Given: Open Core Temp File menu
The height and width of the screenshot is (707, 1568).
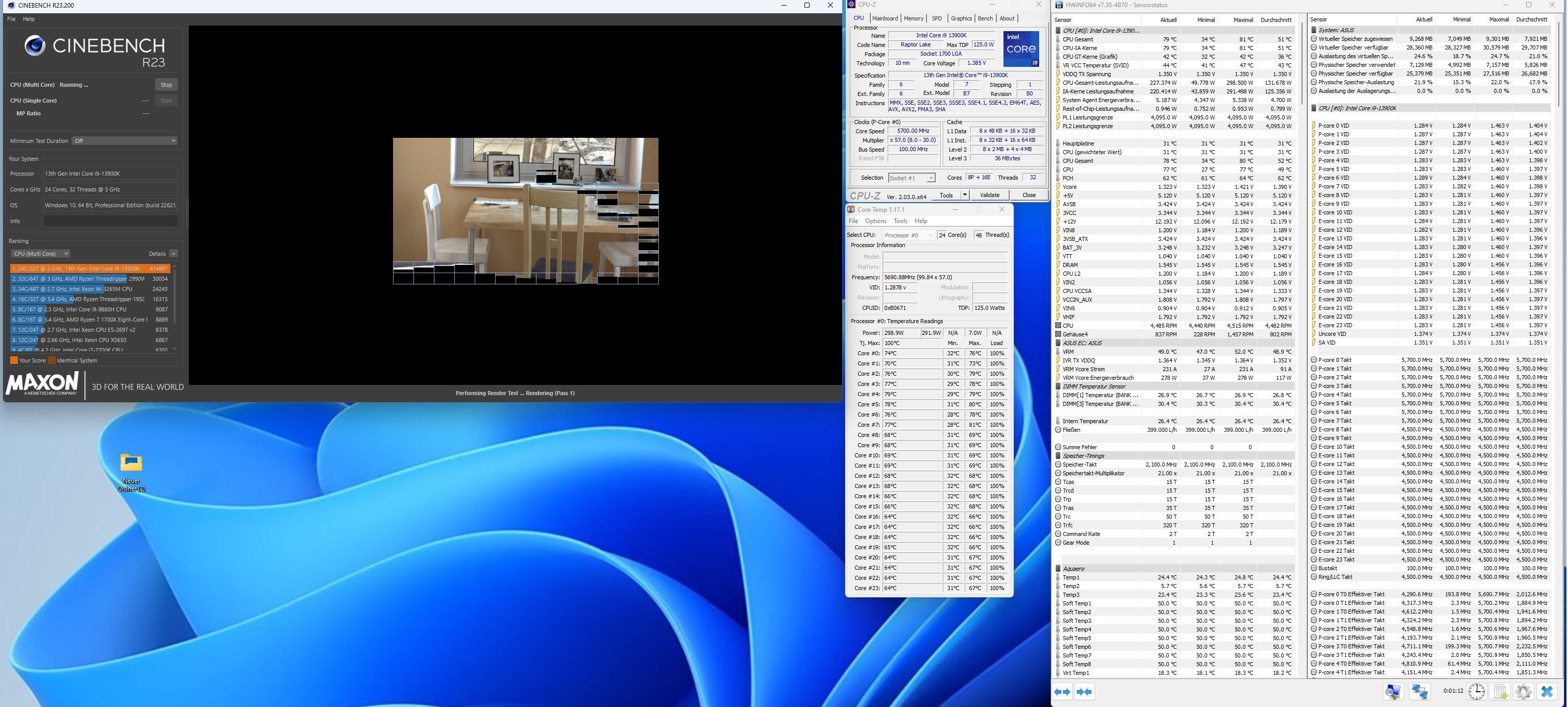Looking at the screenshot, I should click(x=853, y=221).
